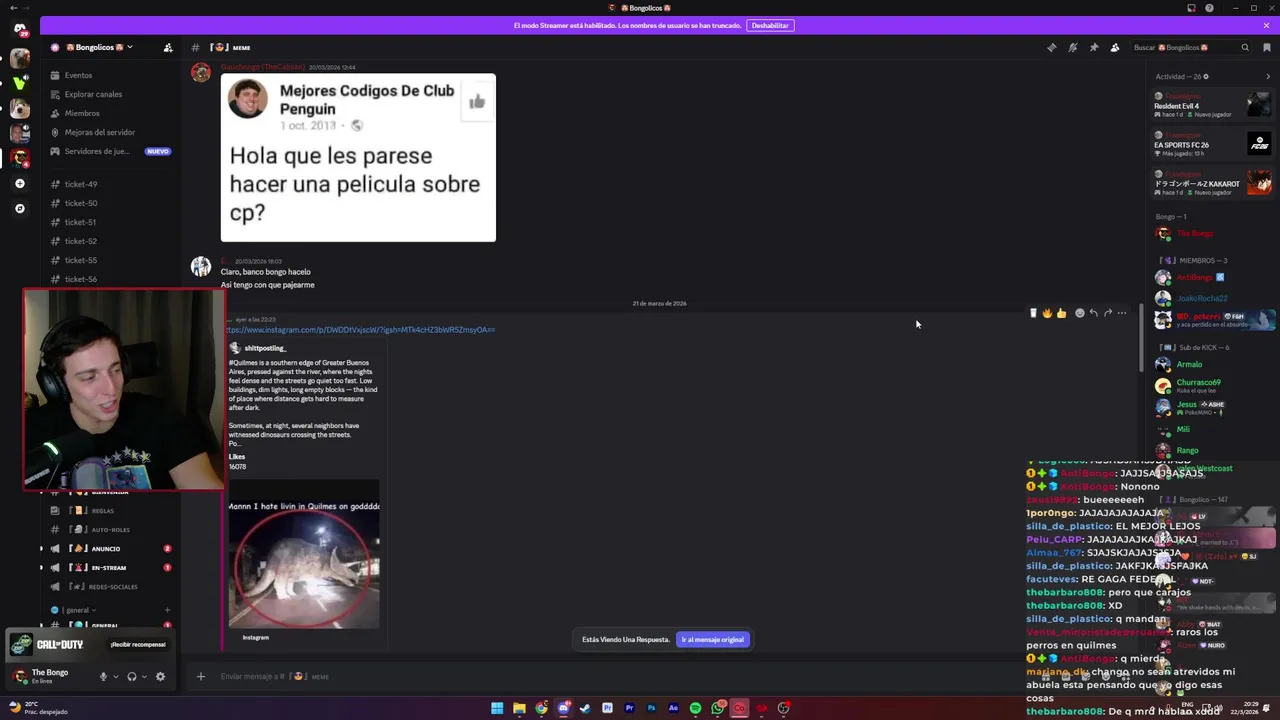Screen dimensions: 1280x720
Task: Toggle channel notification settings bell
Action: tap(1072, 47)
